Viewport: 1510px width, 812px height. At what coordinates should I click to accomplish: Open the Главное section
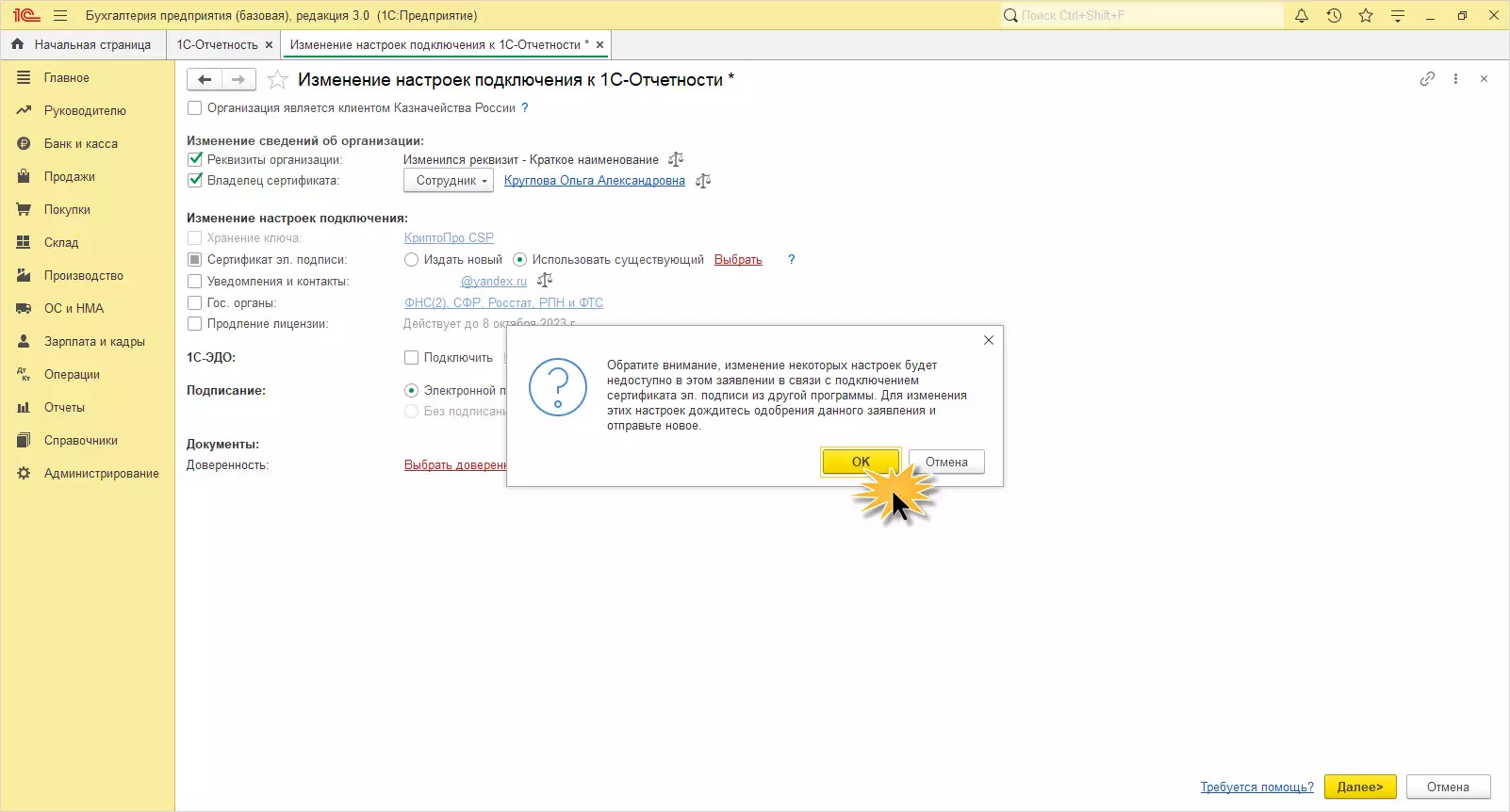66,78
